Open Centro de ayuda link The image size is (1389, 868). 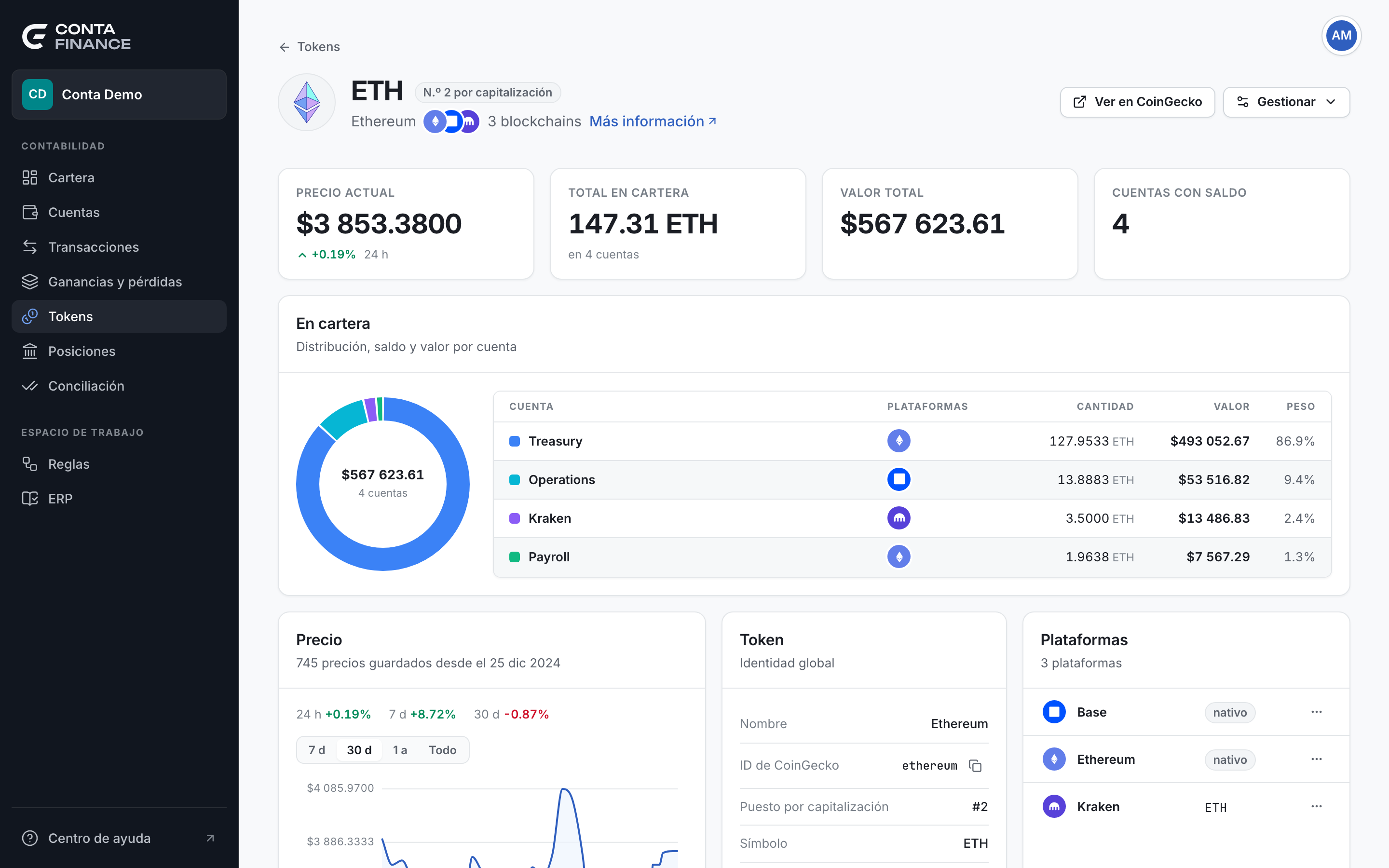(x=119, y=838)
